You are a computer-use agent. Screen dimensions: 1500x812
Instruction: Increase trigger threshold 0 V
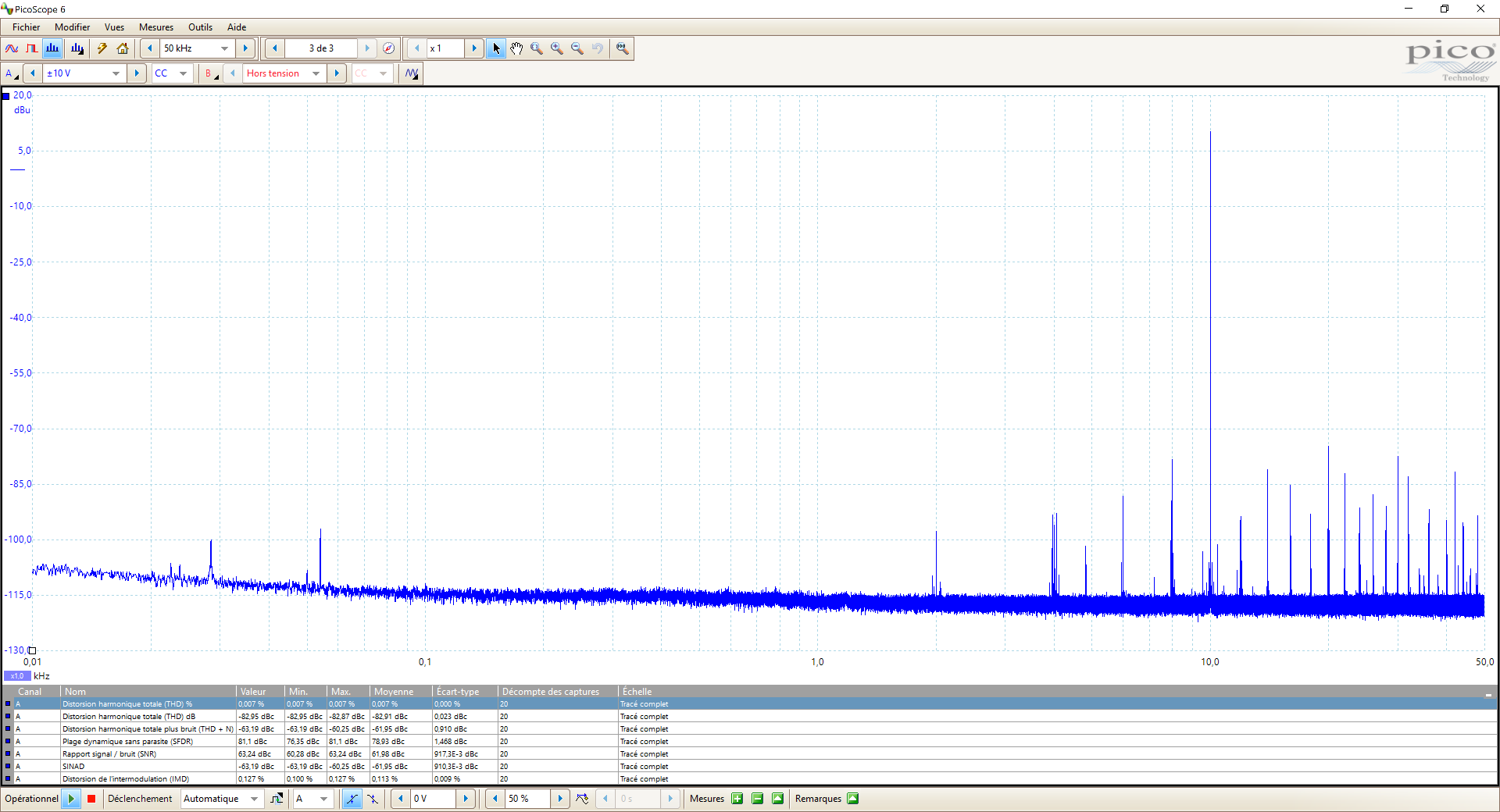[466, 799]
